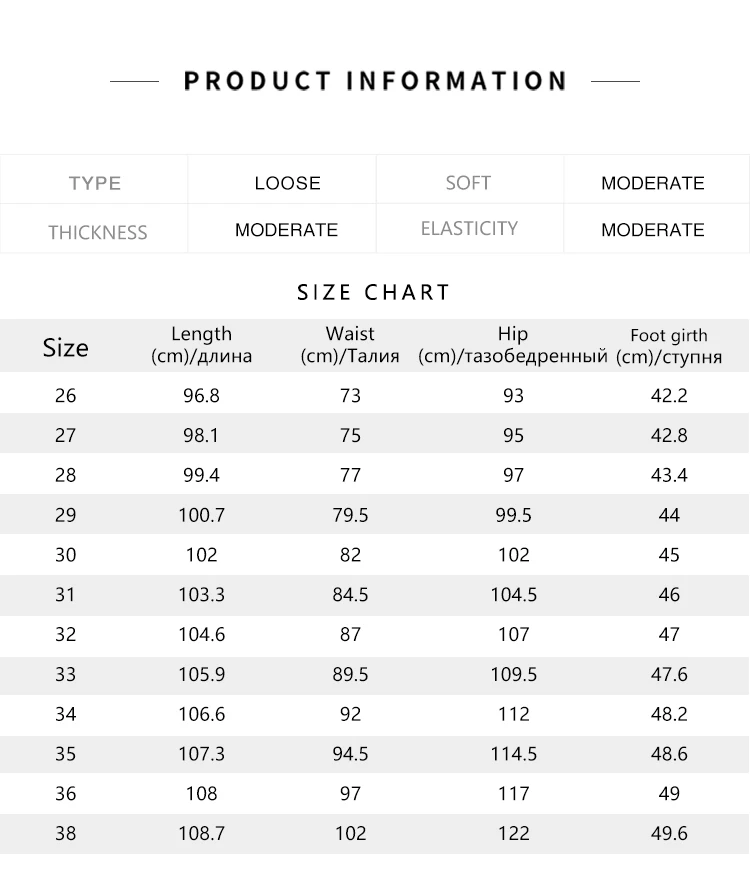
Task: Click the PRODUCT INFORMATION heading
Action: [375, 81]
